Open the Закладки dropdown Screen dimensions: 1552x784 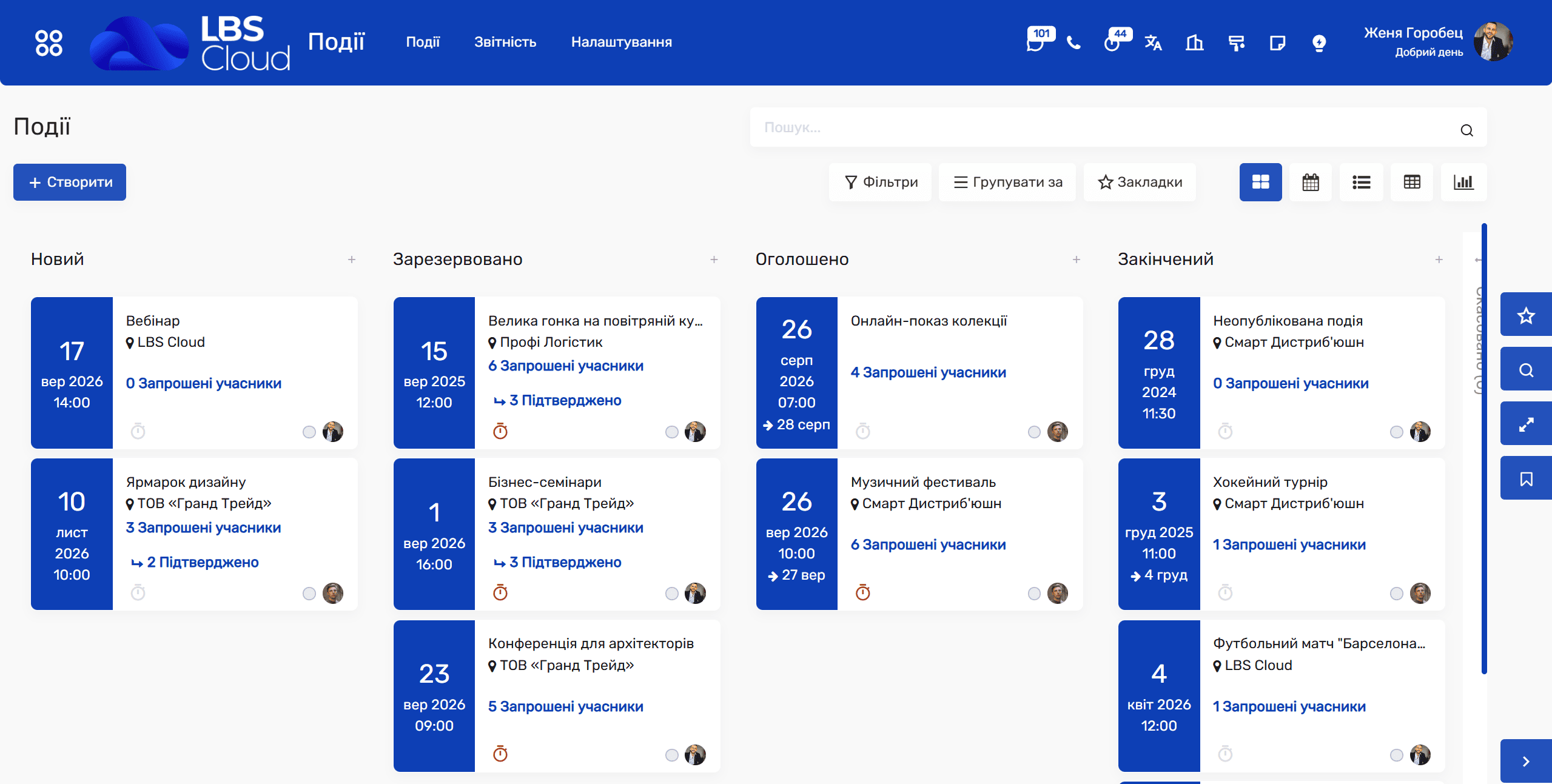click(1140, 182)
